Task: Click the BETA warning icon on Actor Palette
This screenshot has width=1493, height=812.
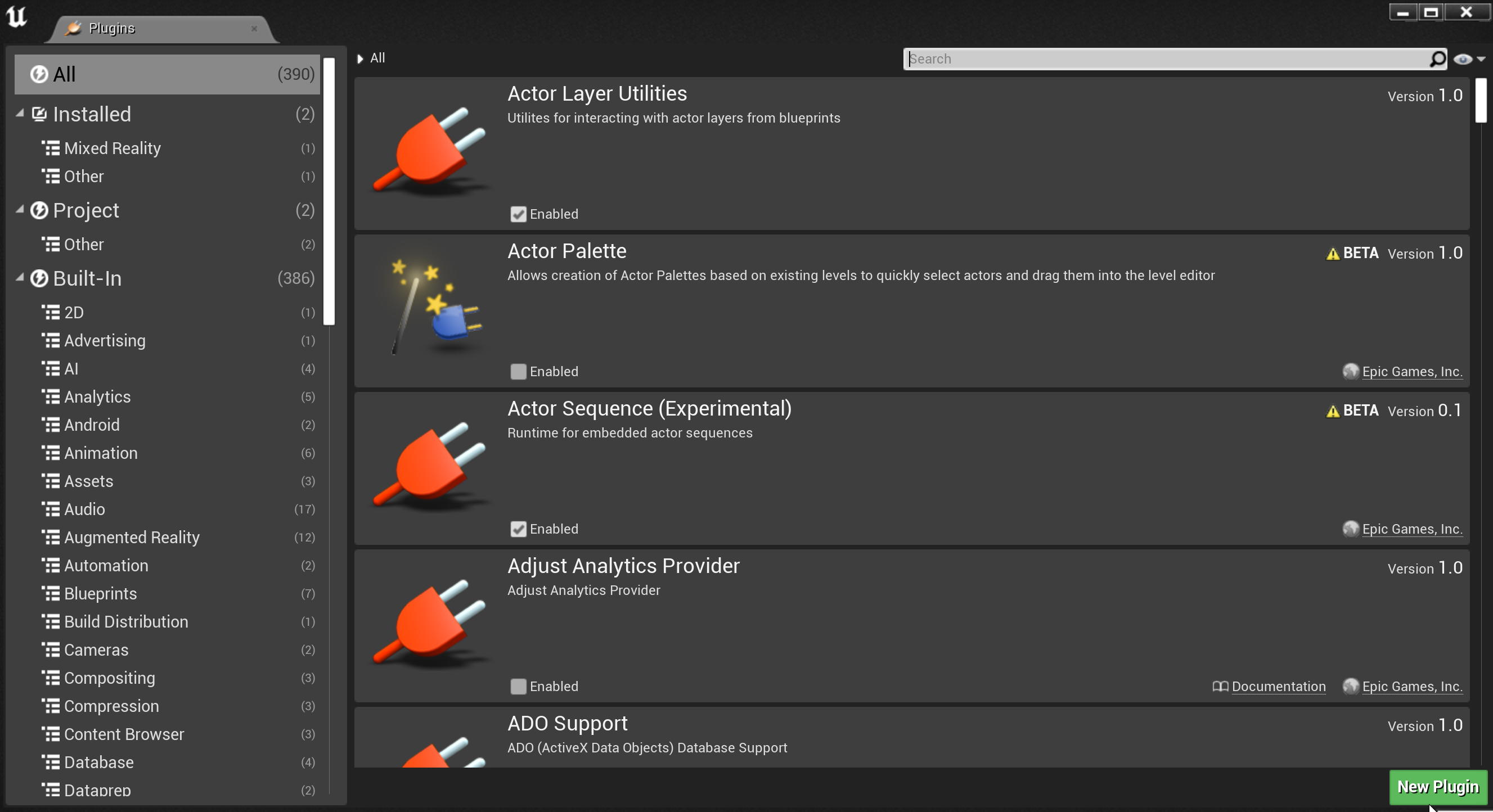Action: [1333, 254]
